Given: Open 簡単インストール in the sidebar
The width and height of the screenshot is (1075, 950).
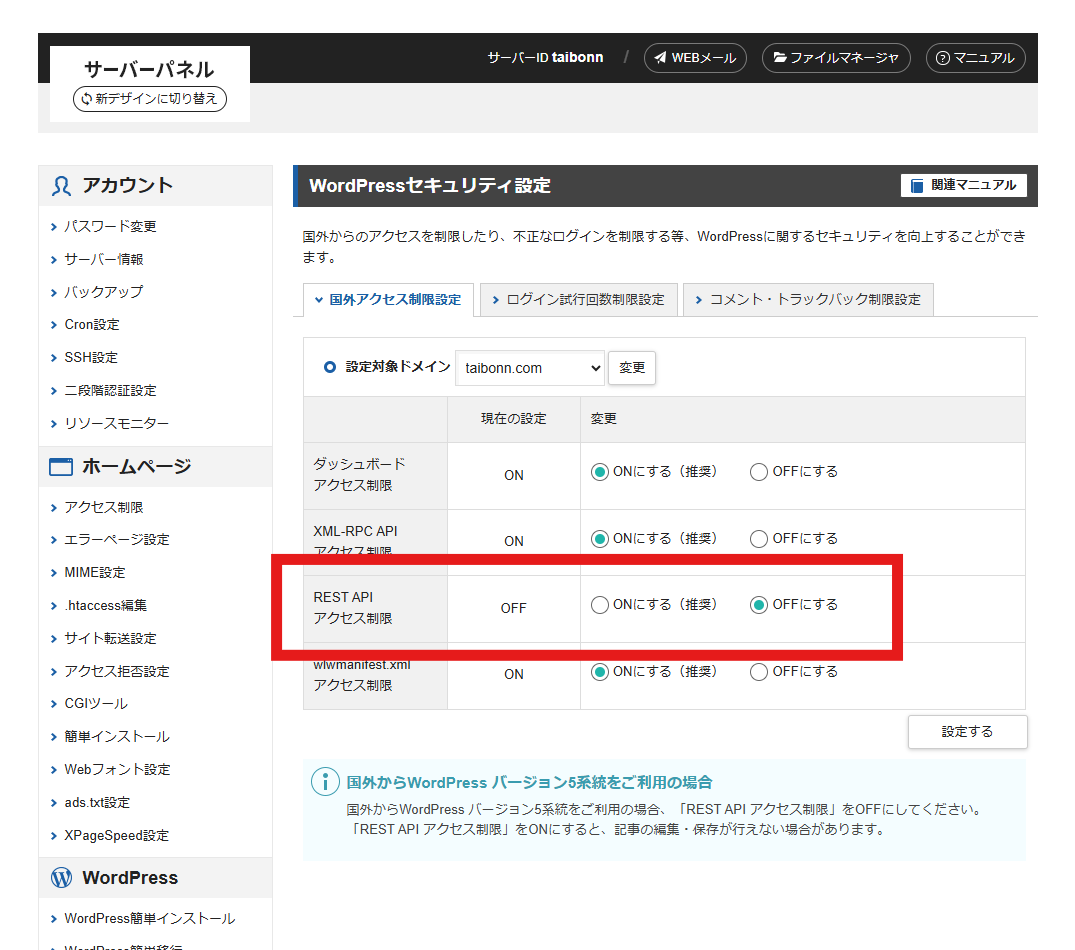Looking at the screenshot, I should [117, 737].
